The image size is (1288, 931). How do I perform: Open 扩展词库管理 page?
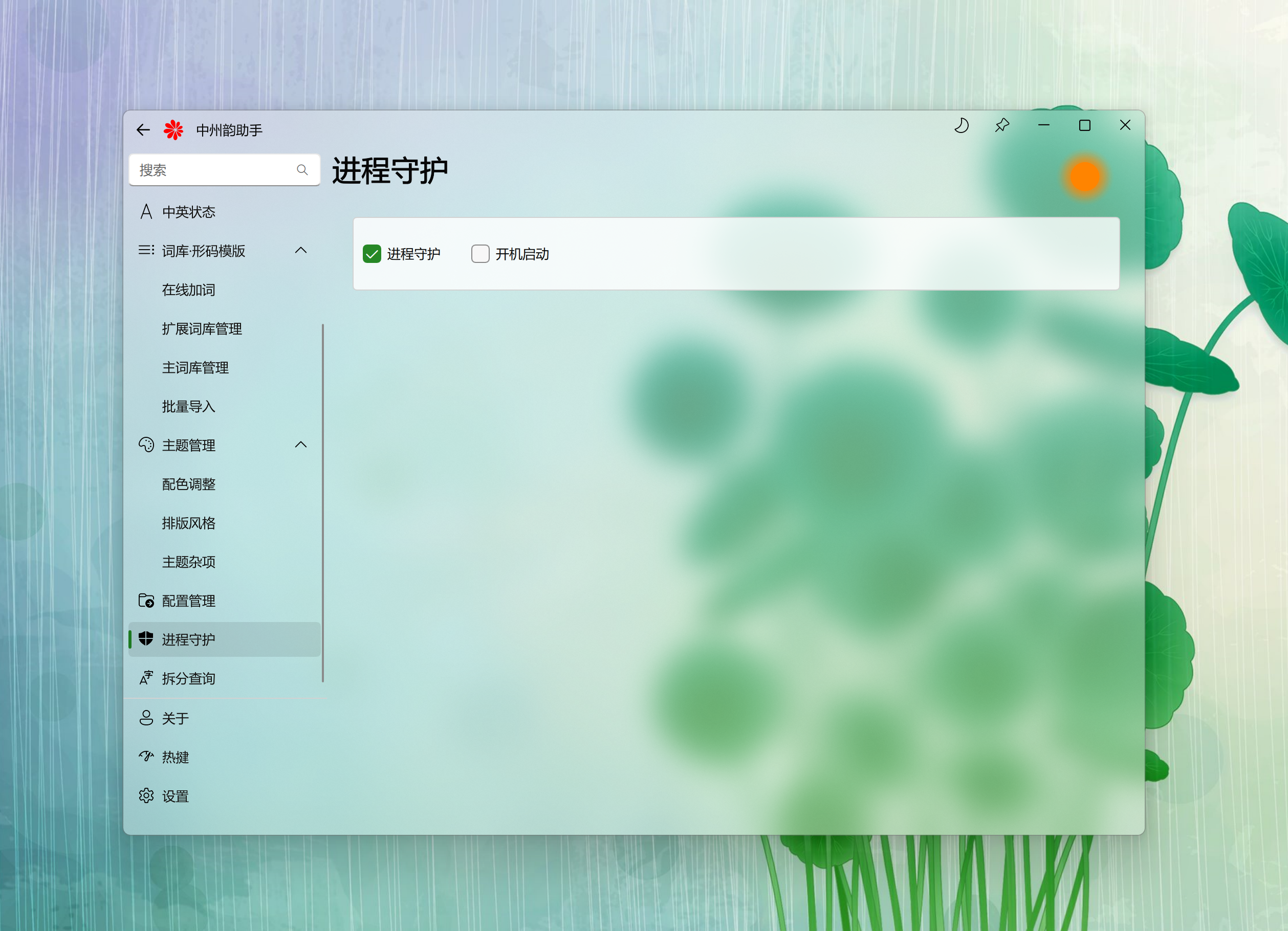coord(202,329)
